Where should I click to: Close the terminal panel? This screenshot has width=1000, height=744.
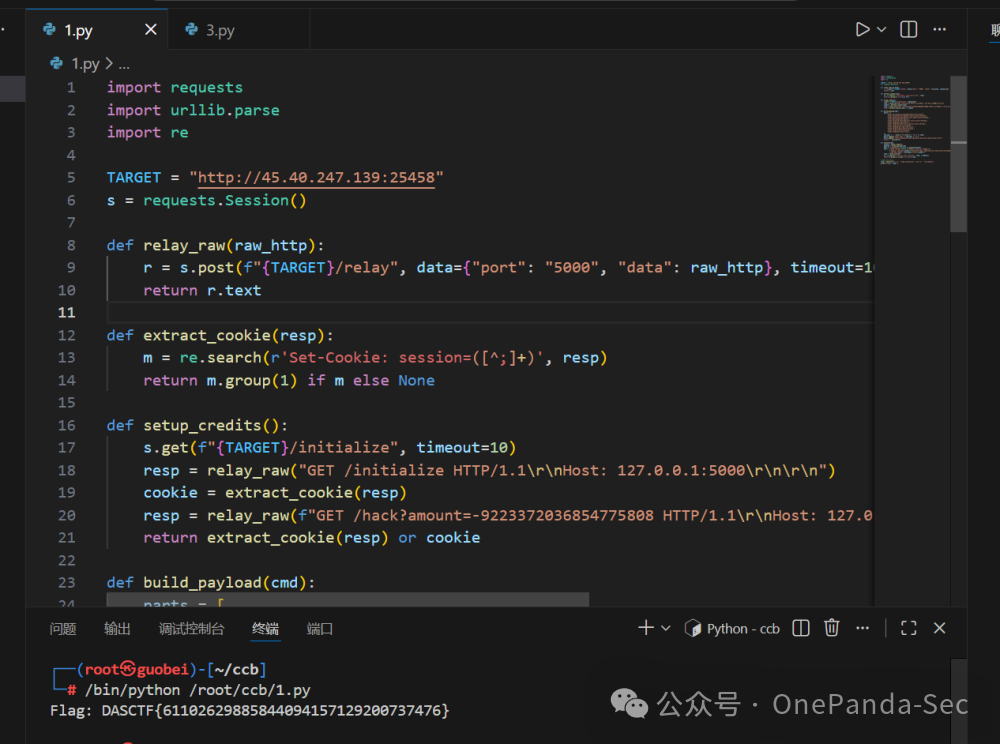[x=939, y=628]
